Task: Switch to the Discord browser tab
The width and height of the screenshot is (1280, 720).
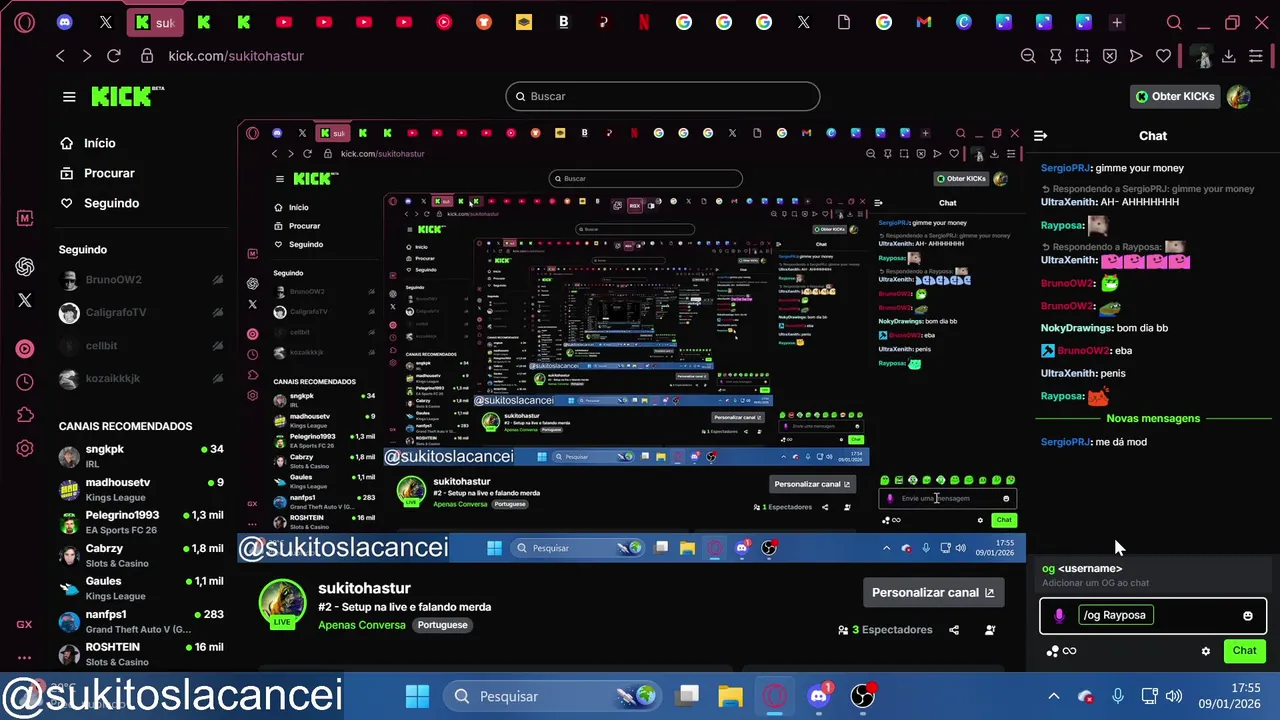Action: pyautogui.click(x=65, y=22)
